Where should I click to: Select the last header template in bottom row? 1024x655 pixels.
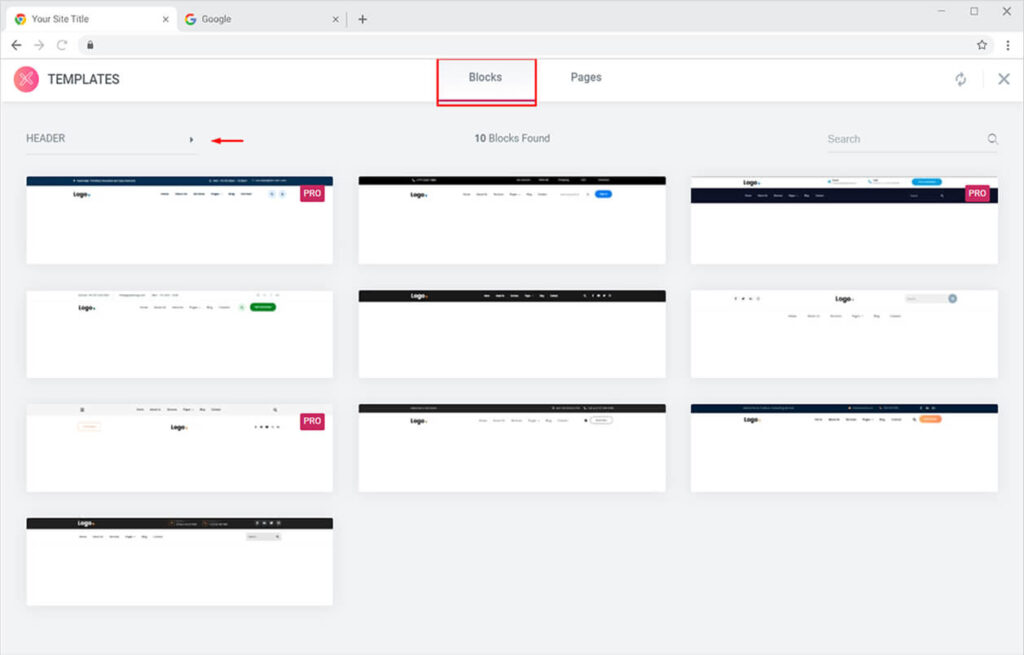point(179,561)
